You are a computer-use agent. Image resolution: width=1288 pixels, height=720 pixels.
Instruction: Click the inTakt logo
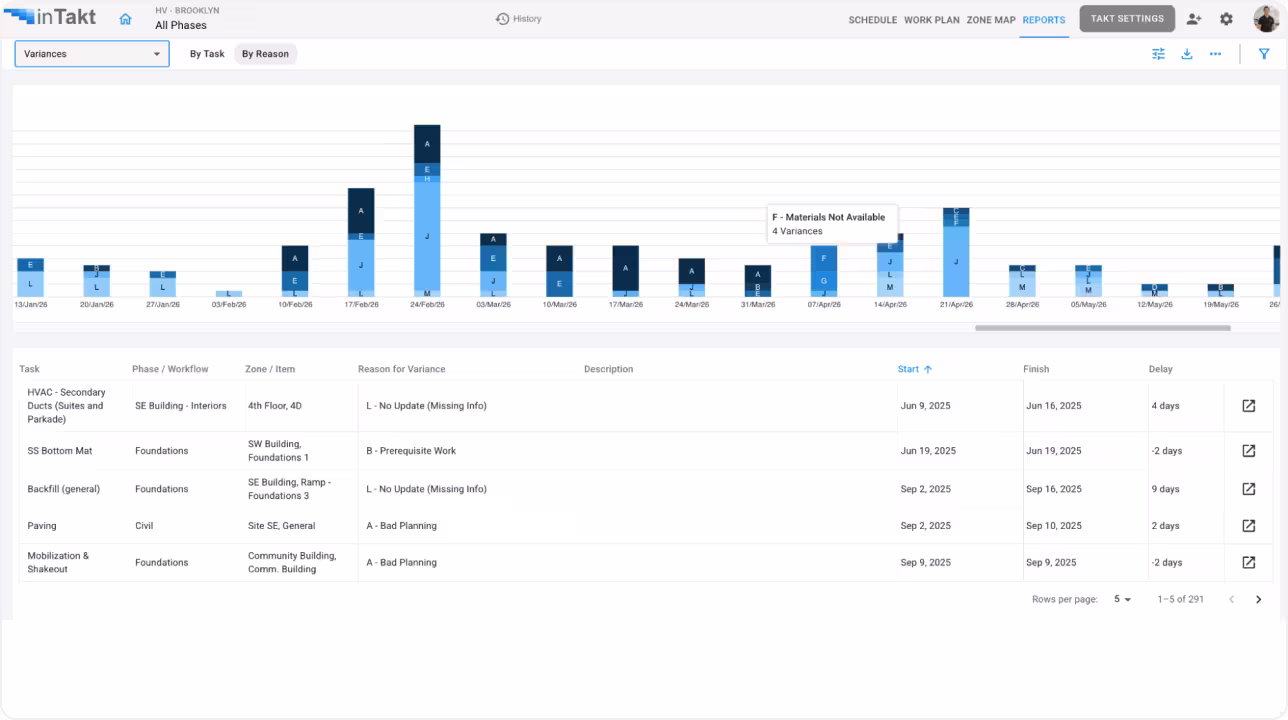[x=50, y=17]
